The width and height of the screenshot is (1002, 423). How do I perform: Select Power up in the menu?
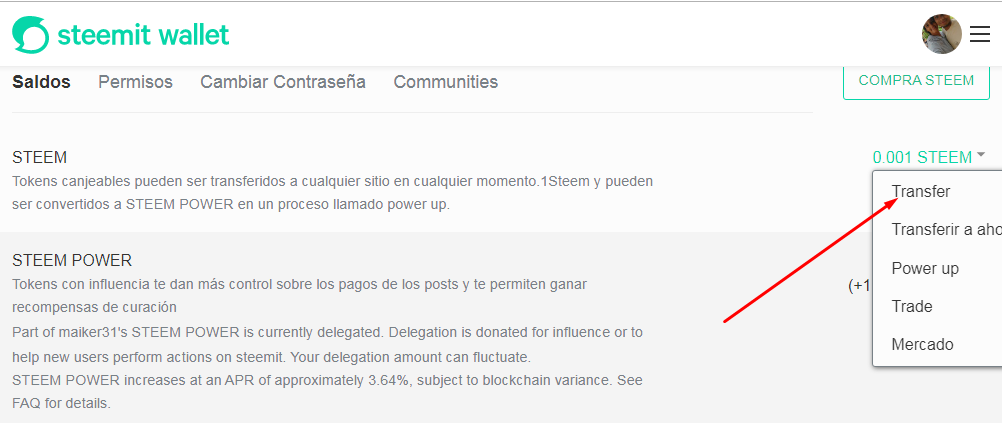pos(925,268)
